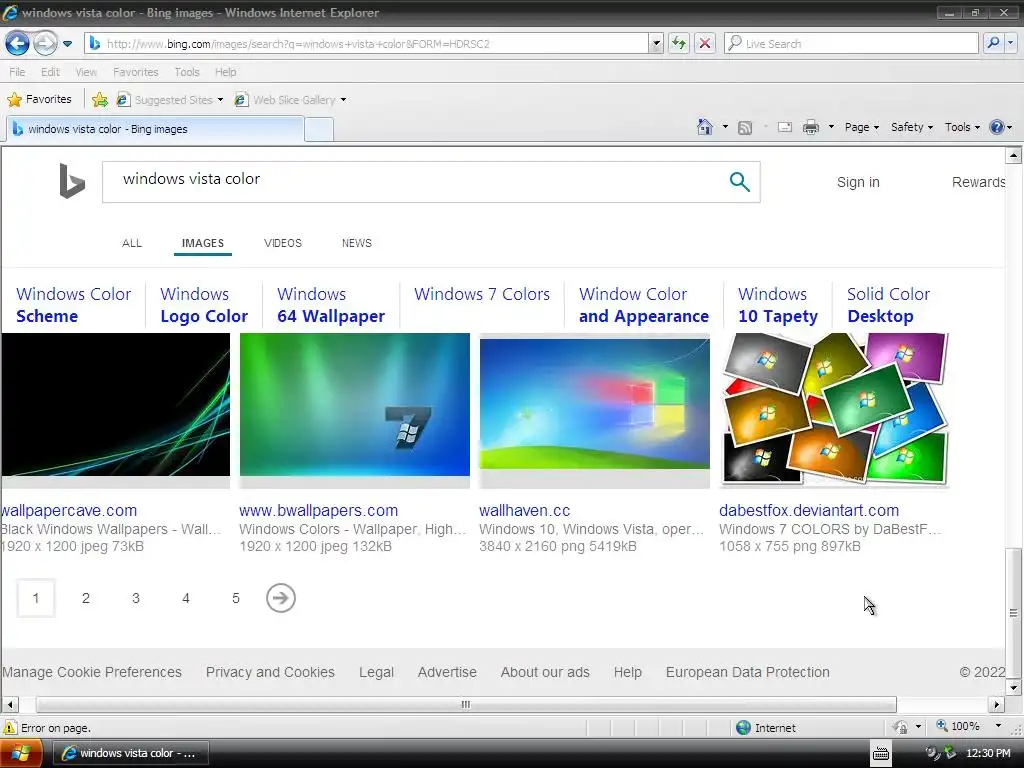Open Windows Color Scheme suggestion

pos(73,305)
